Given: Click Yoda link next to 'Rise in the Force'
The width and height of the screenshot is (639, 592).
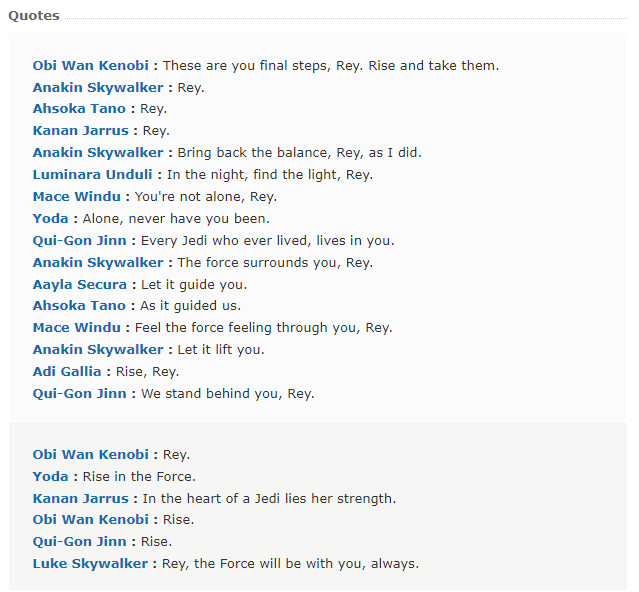Looking at the screenshot, I should coord(50,476).
